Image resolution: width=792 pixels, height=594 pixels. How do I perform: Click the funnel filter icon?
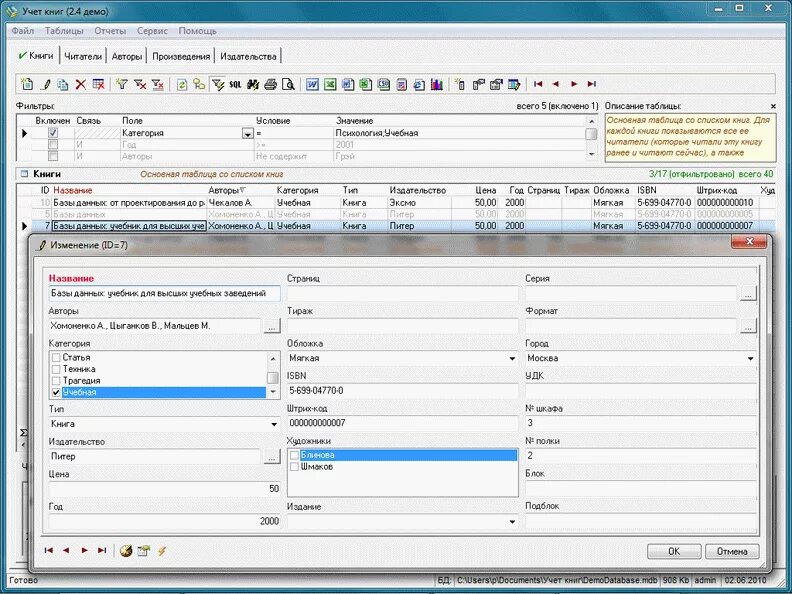pyautogui.click(x=121, y=84)
